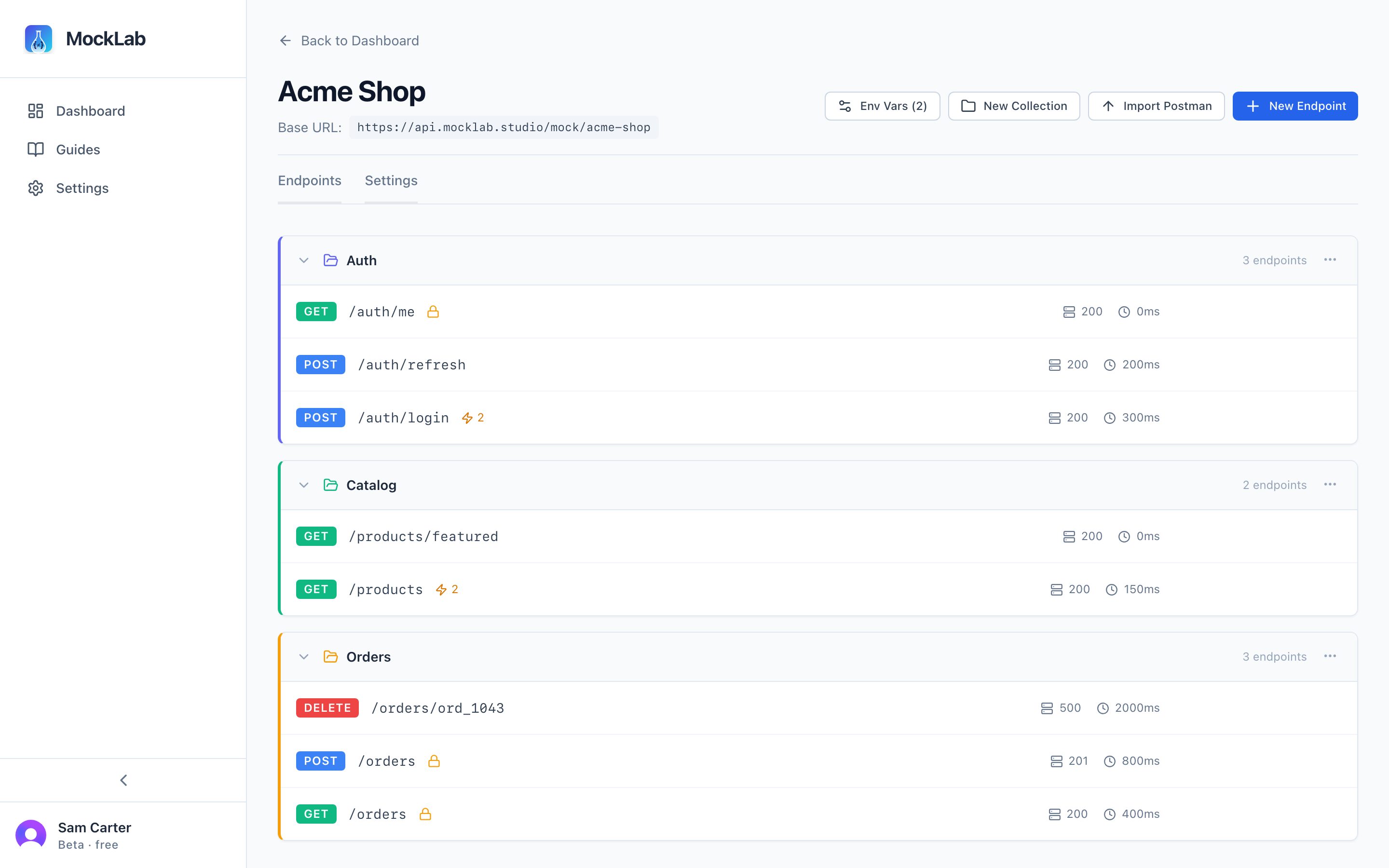1389x868 pixels.
Task: Click the Guides book icon
Action: pyautogui.click(x=36, y=149)
